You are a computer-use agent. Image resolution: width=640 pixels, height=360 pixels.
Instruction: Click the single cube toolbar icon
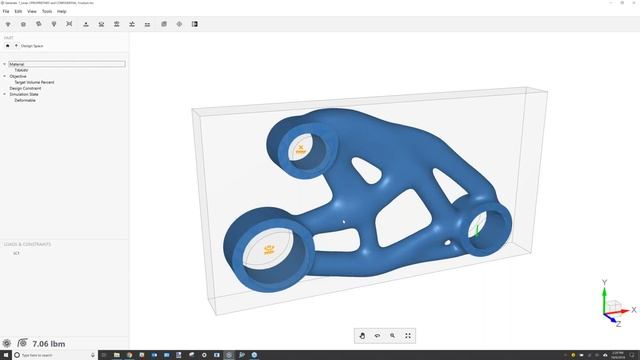point(23,24)
